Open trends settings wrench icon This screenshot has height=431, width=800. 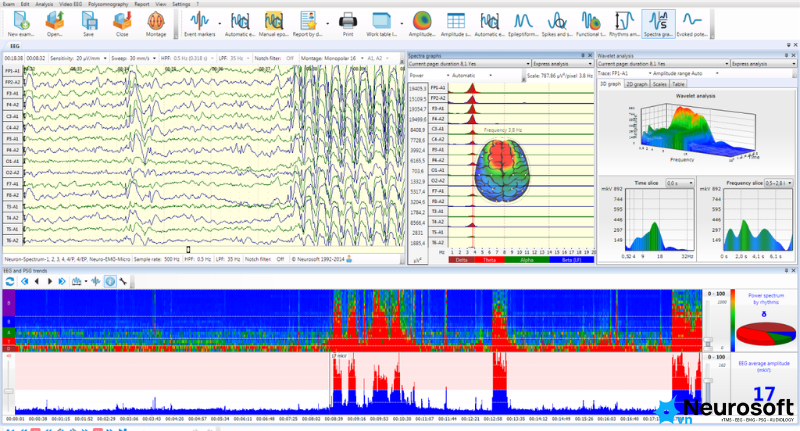coord(123,281)
